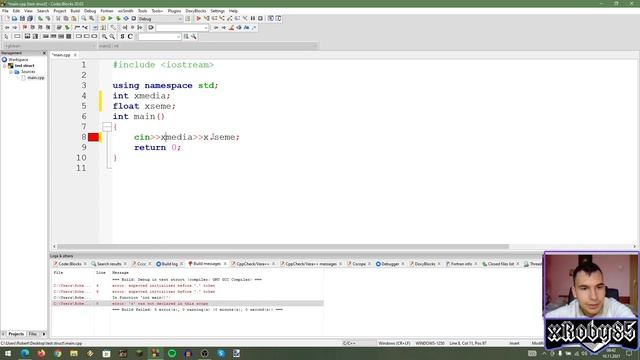
Task: Collapse the code fold at line 7
Action: coord(107,127)
